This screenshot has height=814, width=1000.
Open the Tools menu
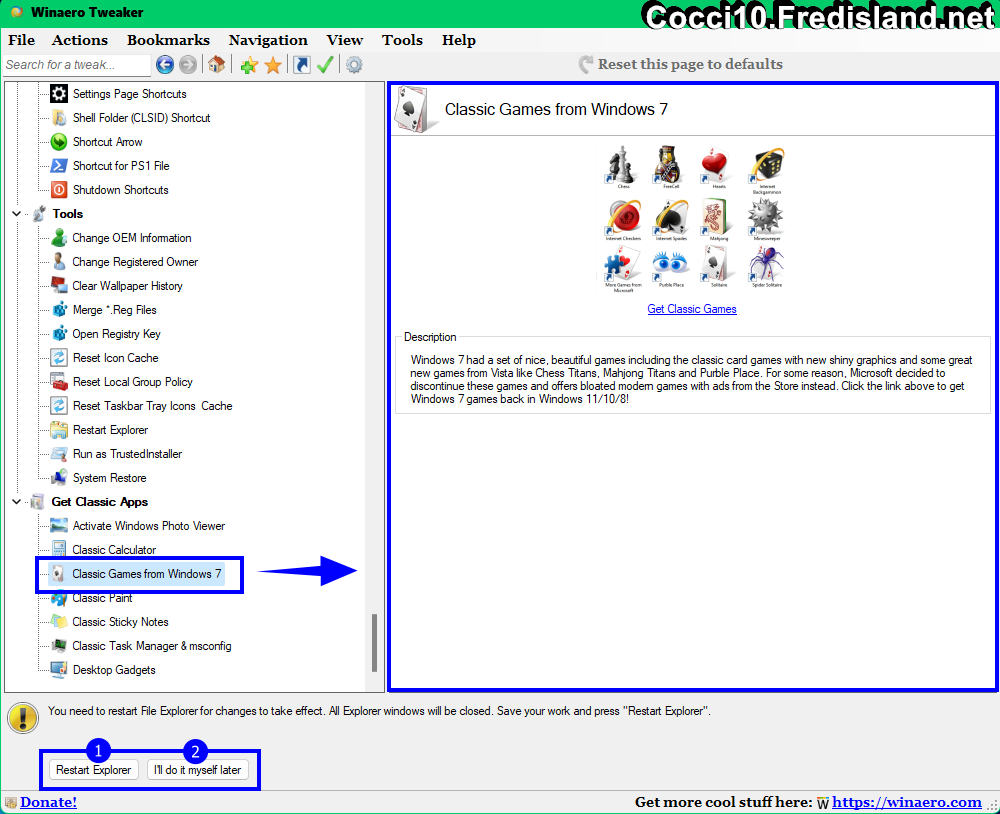(x=402, y=40)
